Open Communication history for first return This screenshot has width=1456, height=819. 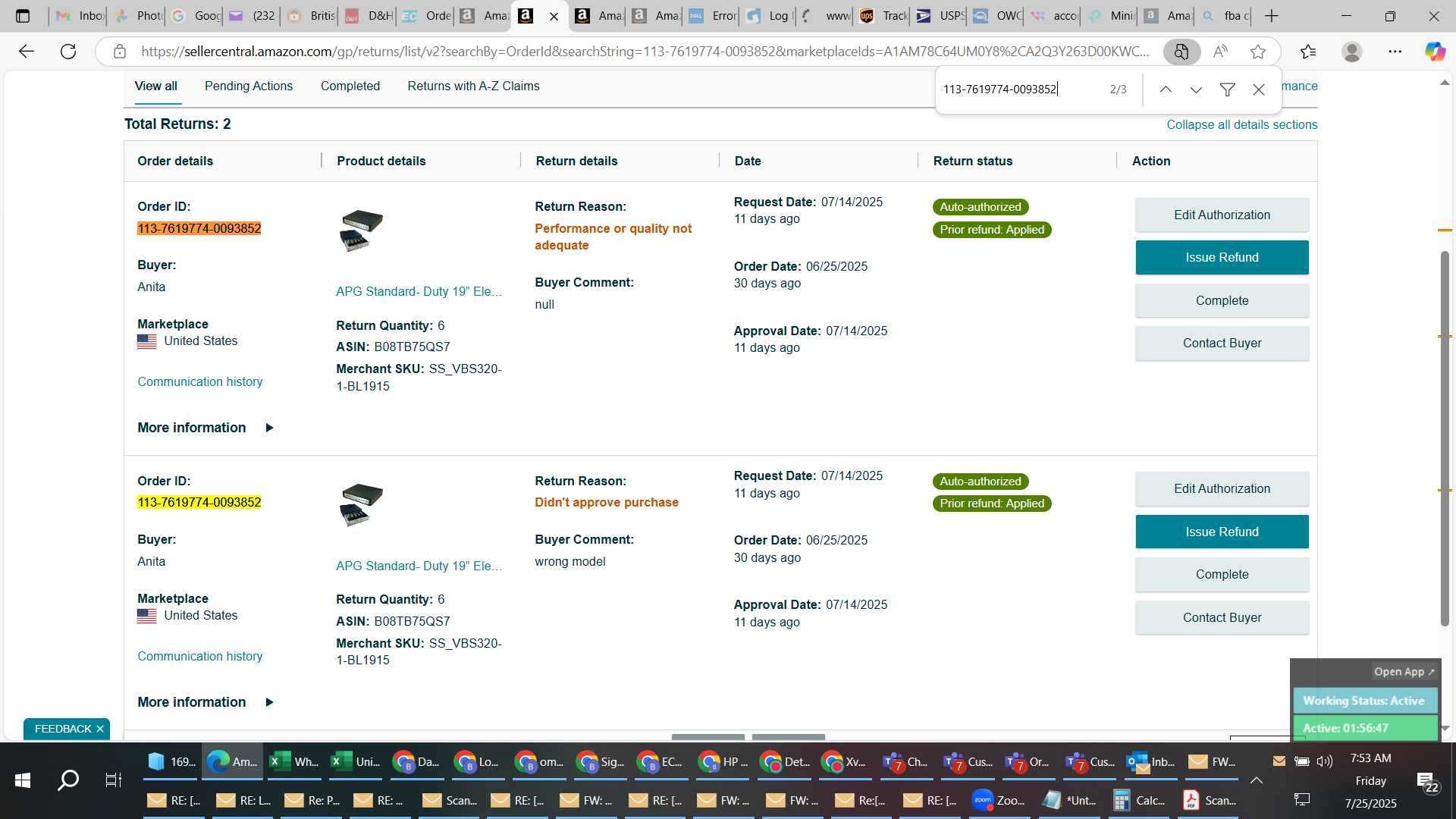click(x=200, y=382)
